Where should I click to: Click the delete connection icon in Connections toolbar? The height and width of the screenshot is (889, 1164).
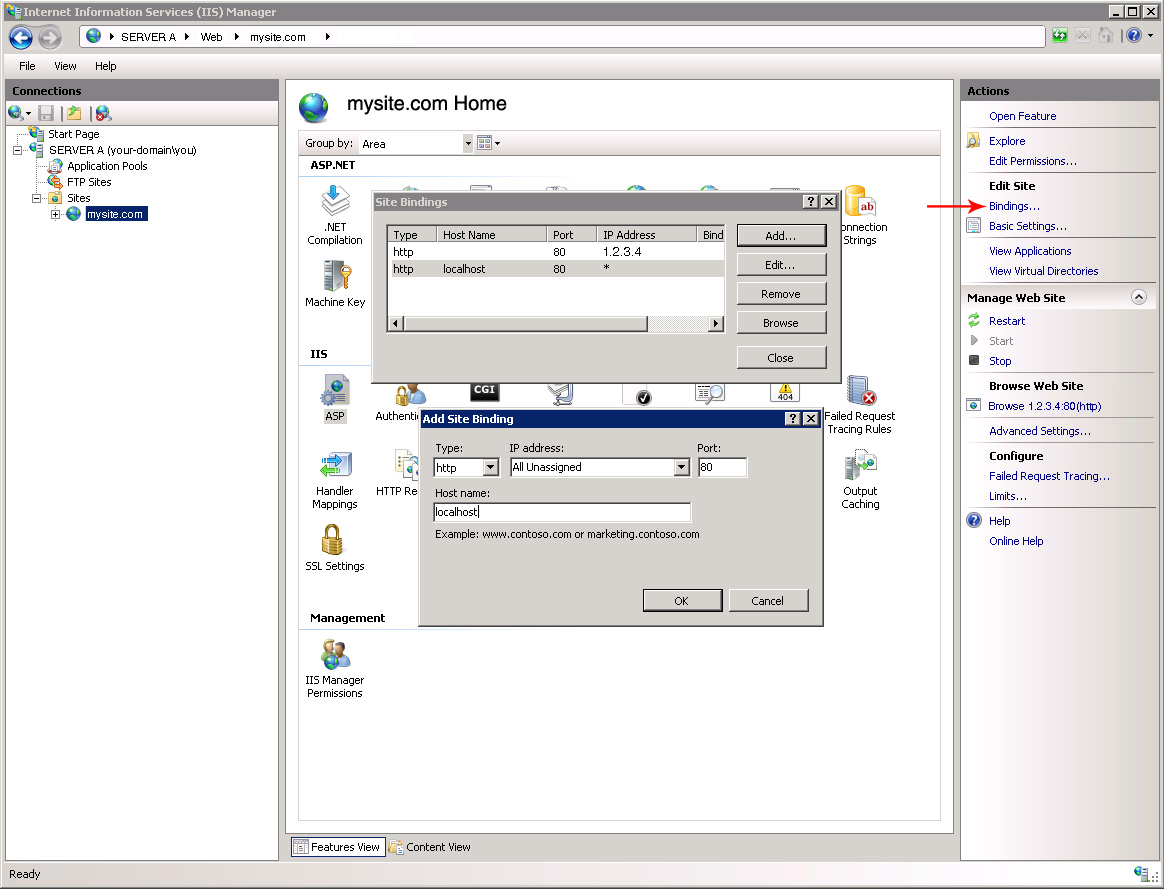coord(103,113)
